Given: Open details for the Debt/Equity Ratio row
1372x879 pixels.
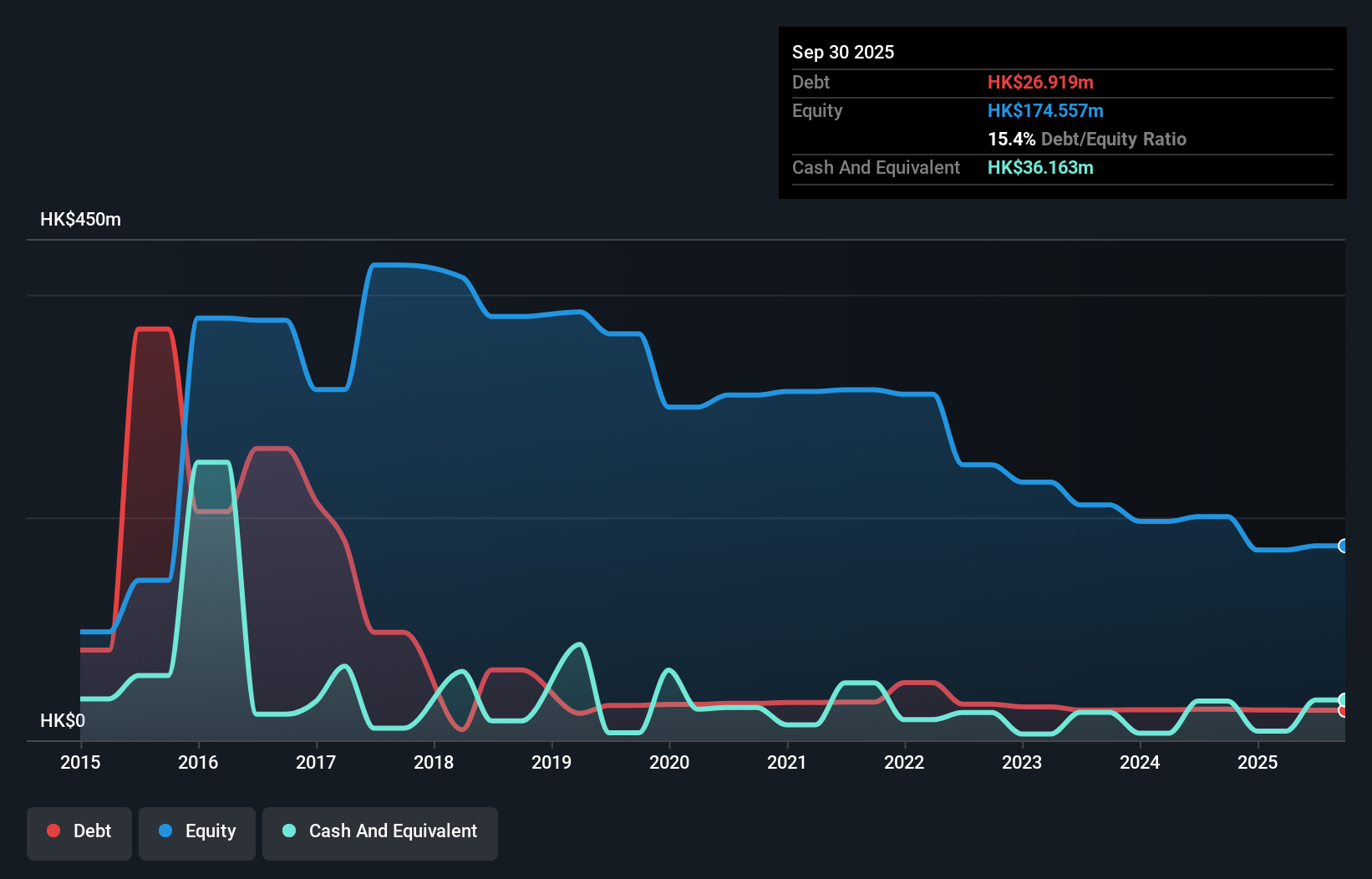Looking at the screenshot, I should (1086, 139).
